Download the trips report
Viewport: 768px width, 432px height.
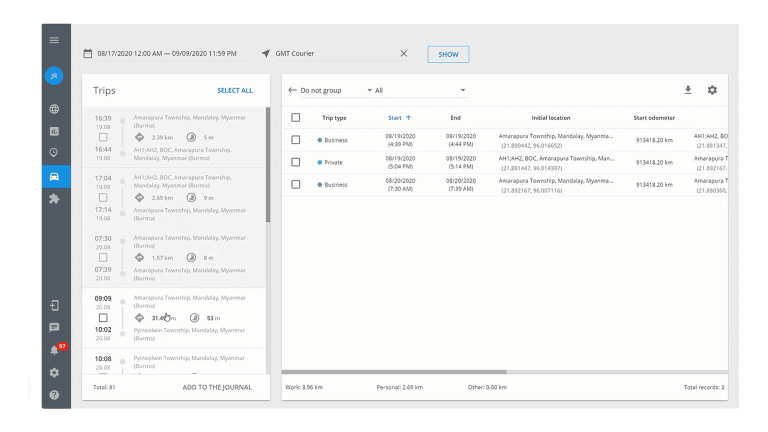688,90
